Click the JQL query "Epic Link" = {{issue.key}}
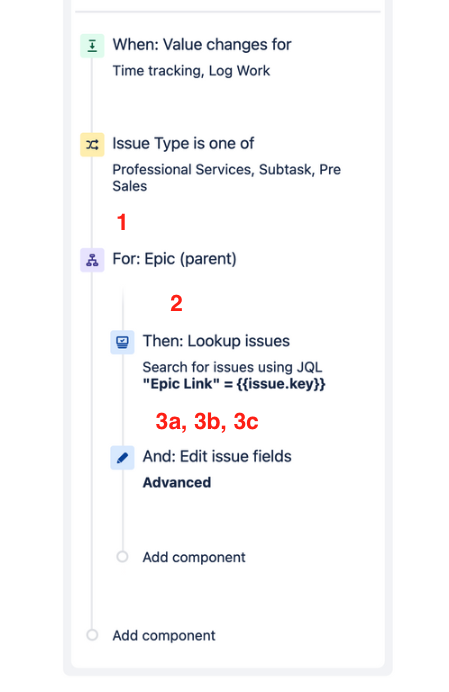Viewport: 449px width, 692px height. (234, 384)
